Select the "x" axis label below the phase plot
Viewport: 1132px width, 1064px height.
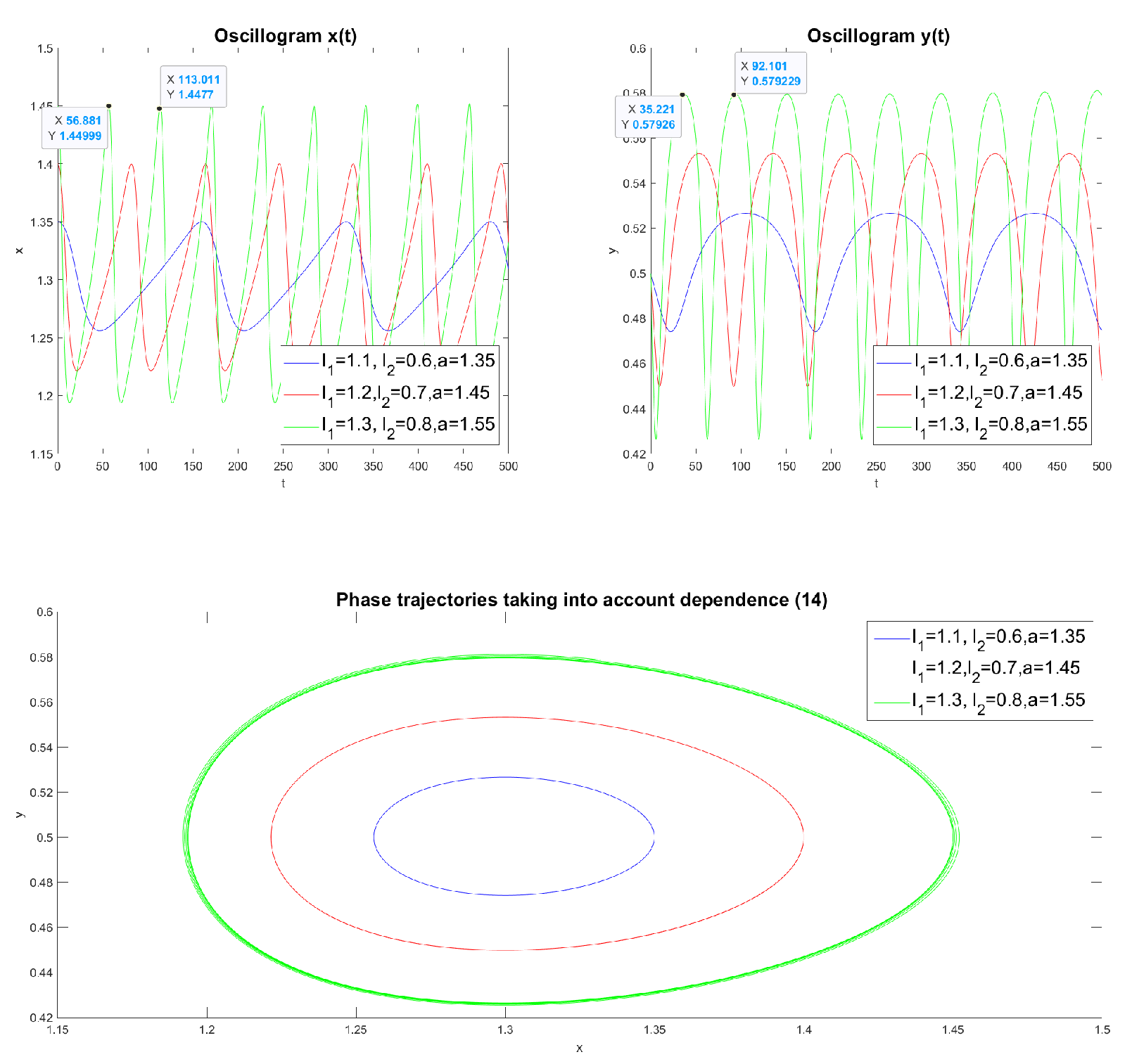(x=579, y=1049)
